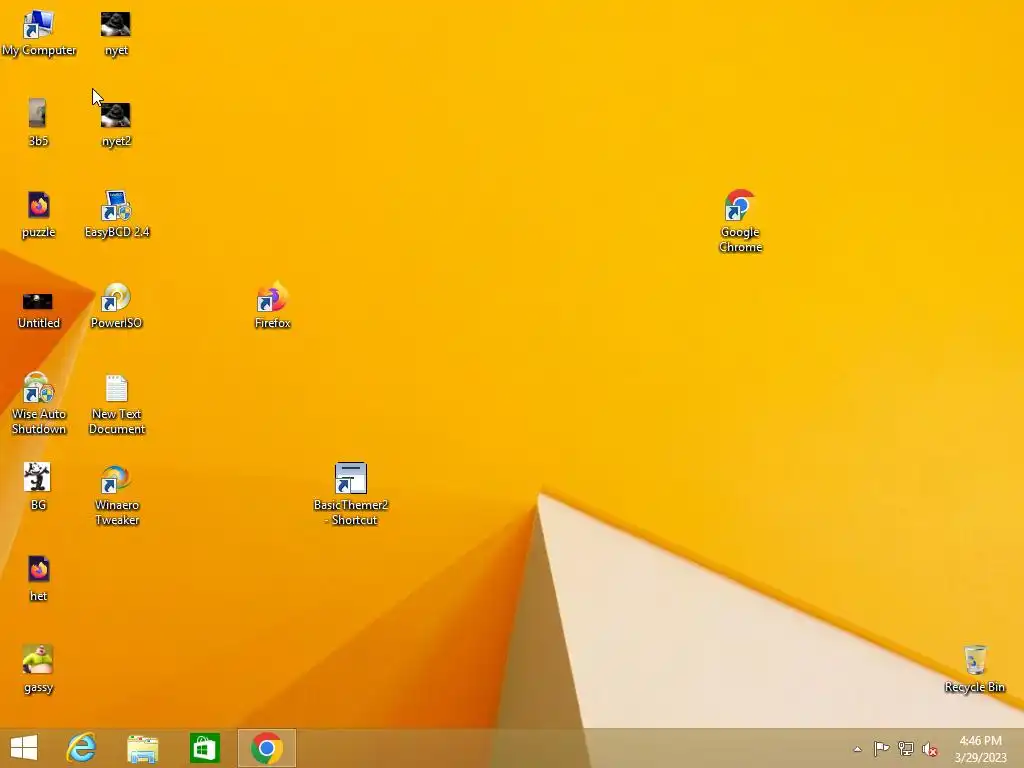1024x768 pixels.
Task: Select the Firefox desktop shortcut
Action: pos(272,306)
